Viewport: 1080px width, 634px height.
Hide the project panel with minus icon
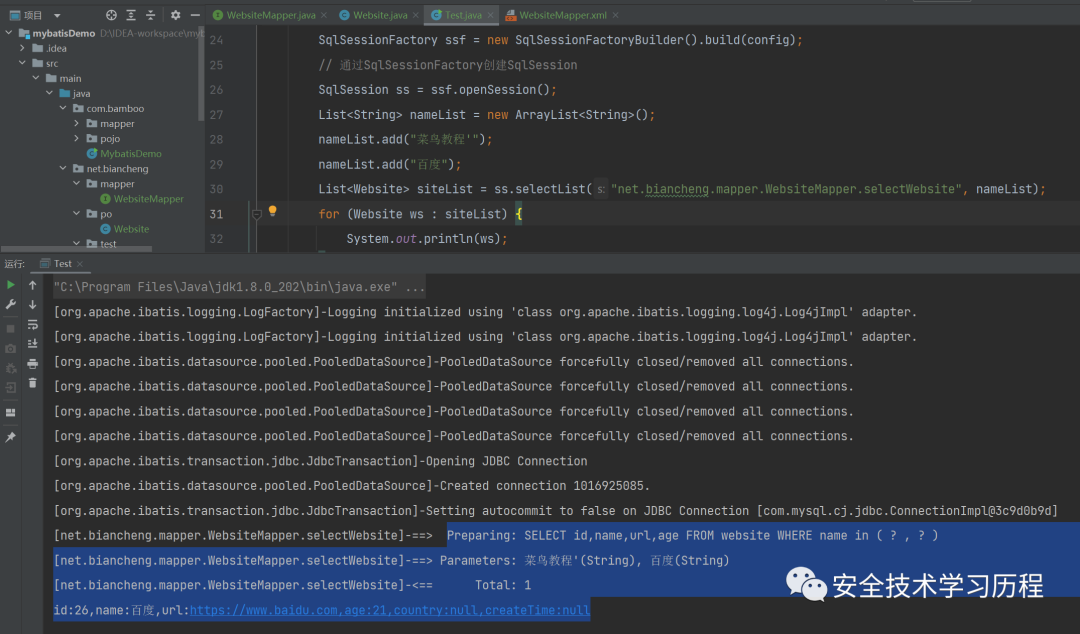pyautogui.click(x=196, y=14)
